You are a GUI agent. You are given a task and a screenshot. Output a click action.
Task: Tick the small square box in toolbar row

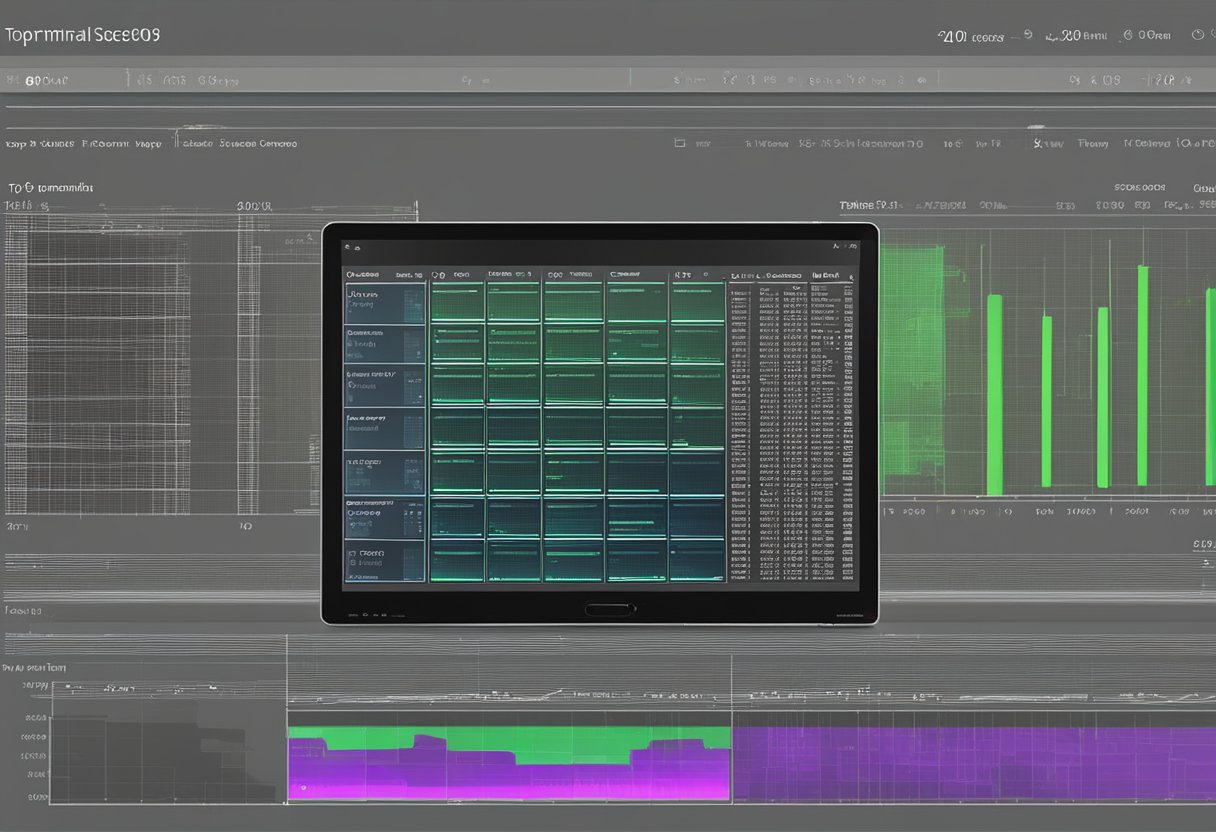pyautogui.click(x=680, y=144)
